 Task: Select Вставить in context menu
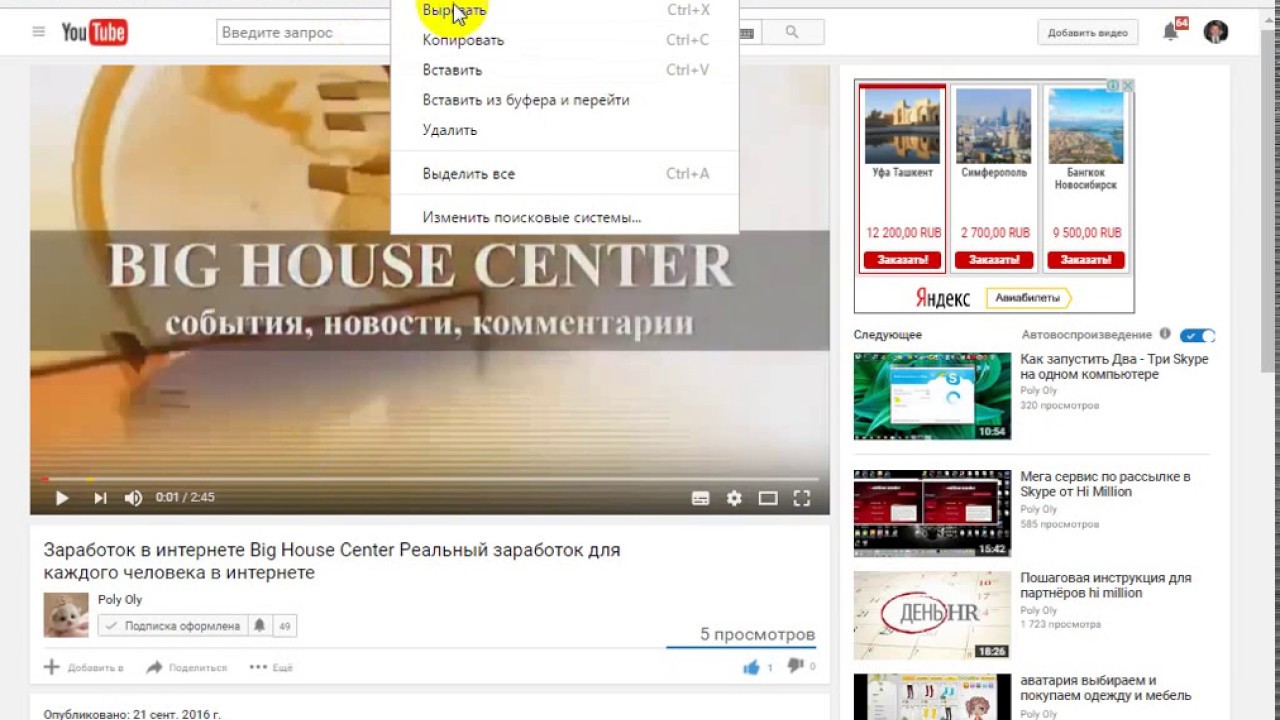(565, 70)
